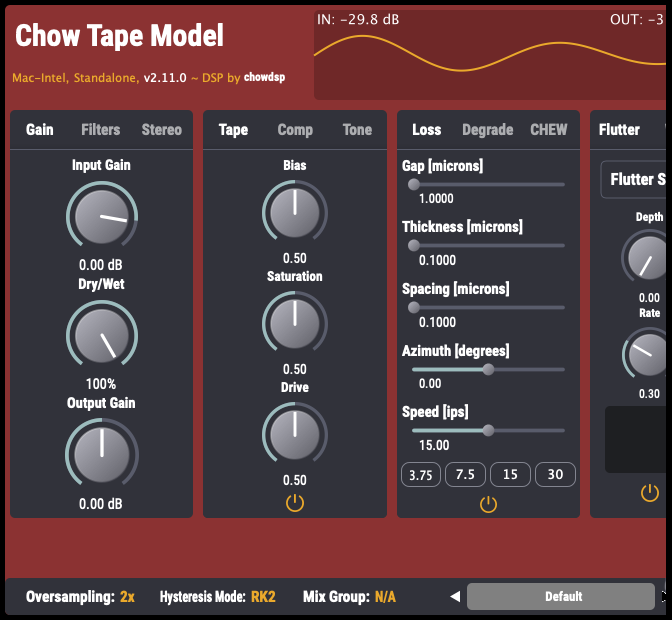The width and height of the screenshot is (672, 620).
Task: Click the Speed [ips] slider handle
Action: tap(488, 431)
